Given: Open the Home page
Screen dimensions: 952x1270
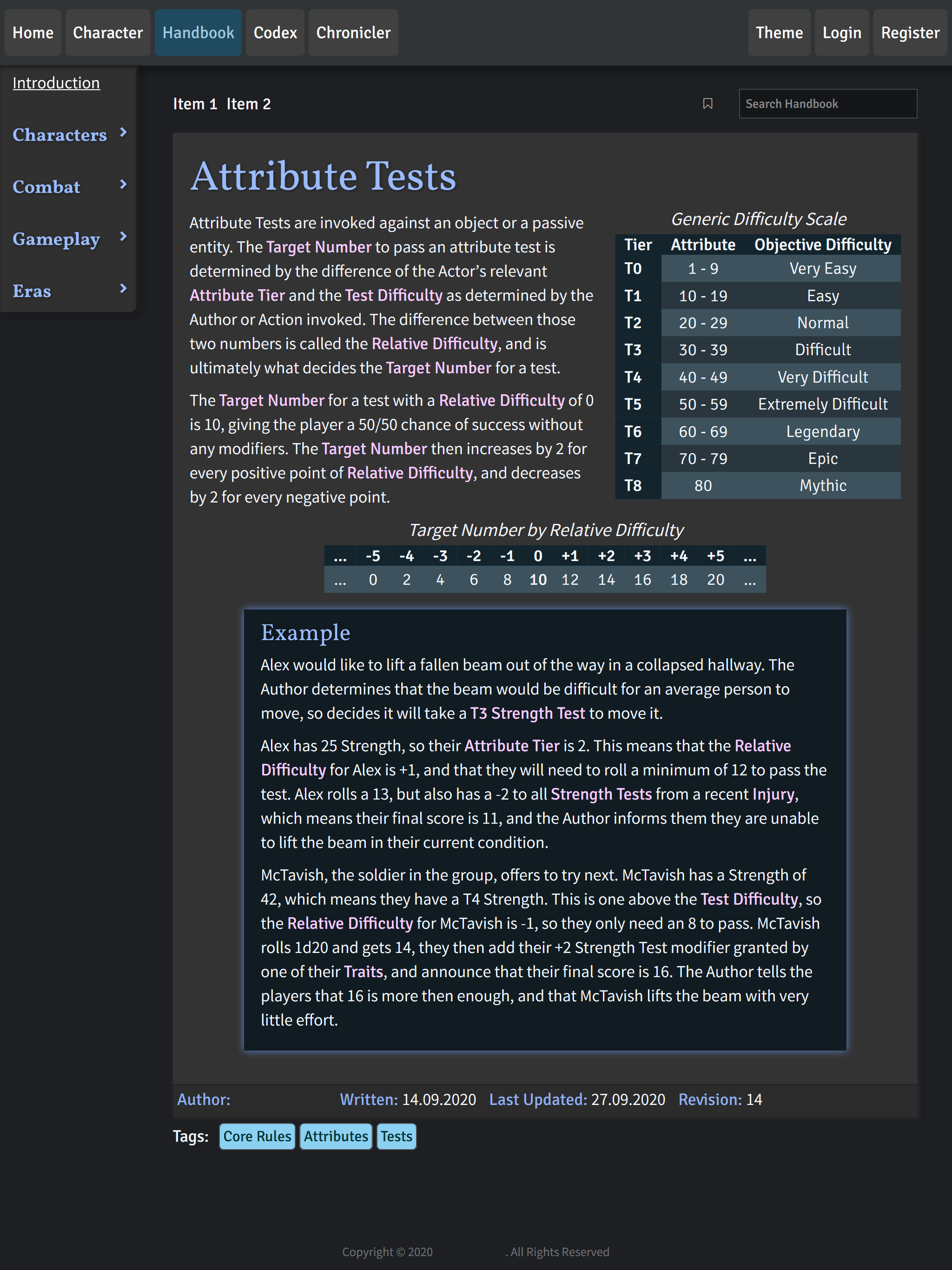Looking at the screenshot, I should coord(33,33).
